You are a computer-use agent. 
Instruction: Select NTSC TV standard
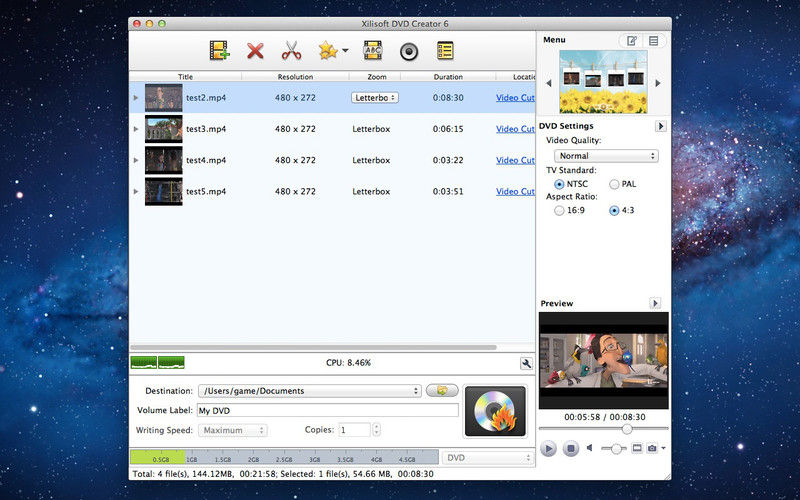pos(559,184)
